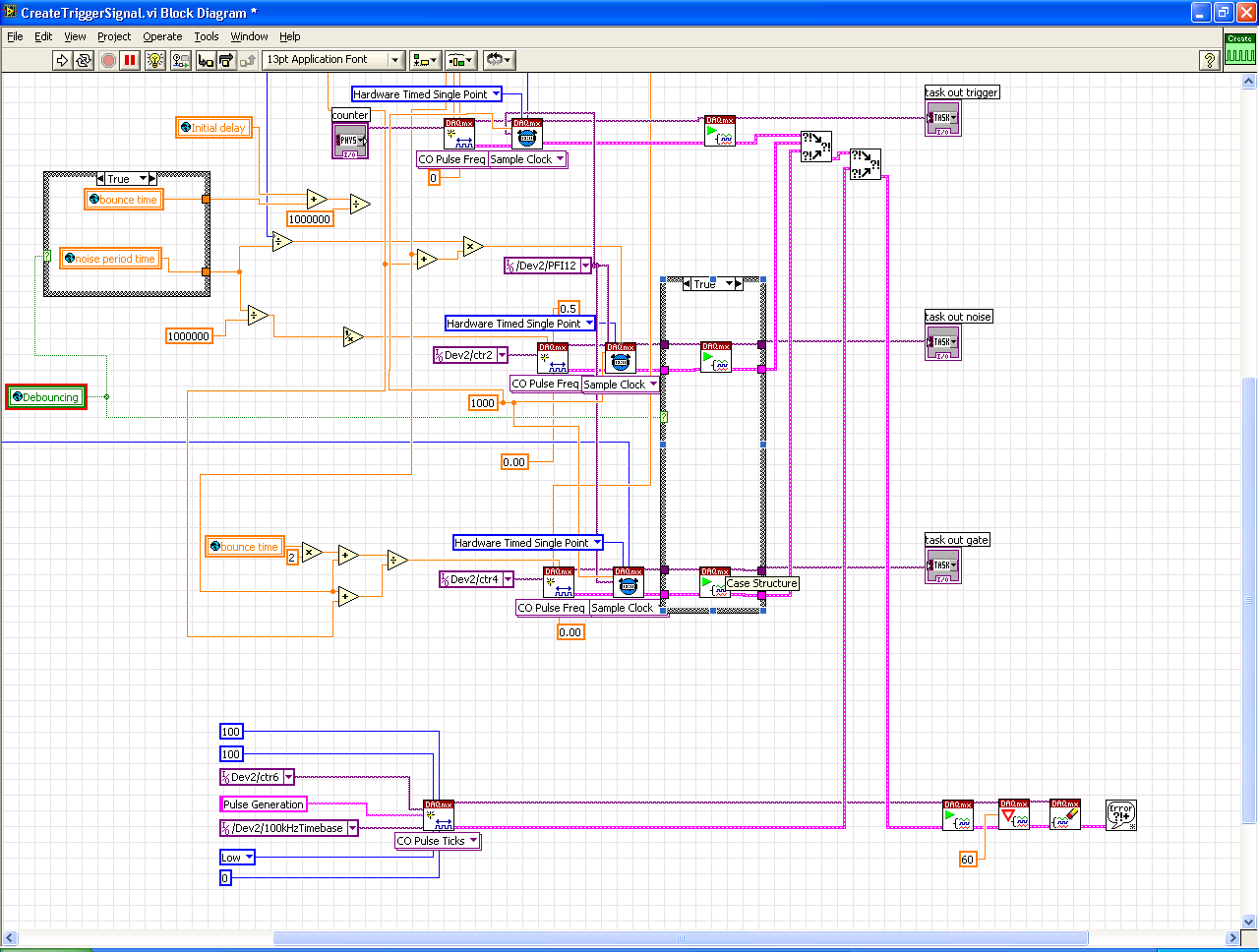
Task: Open the Align Objects dropdown
Action: pos(425,60)
